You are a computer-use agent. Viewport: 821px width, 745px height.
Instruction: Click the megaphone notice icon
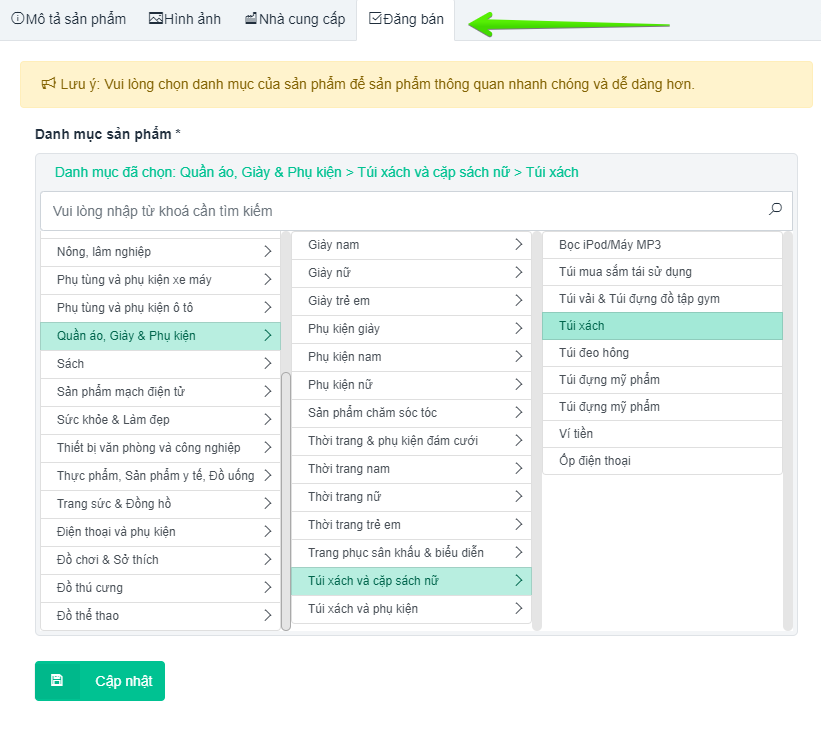[48, 84]
